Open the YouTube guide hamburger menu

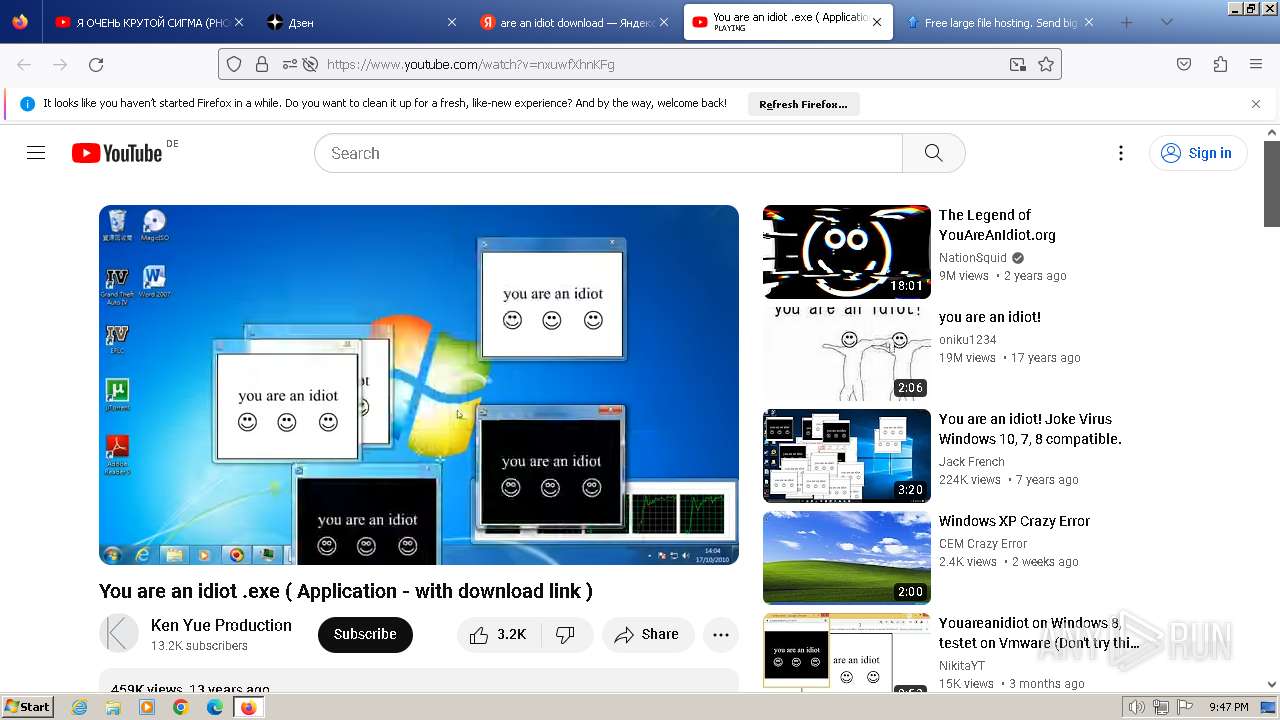pyautogui.click(x=36, y=153)
